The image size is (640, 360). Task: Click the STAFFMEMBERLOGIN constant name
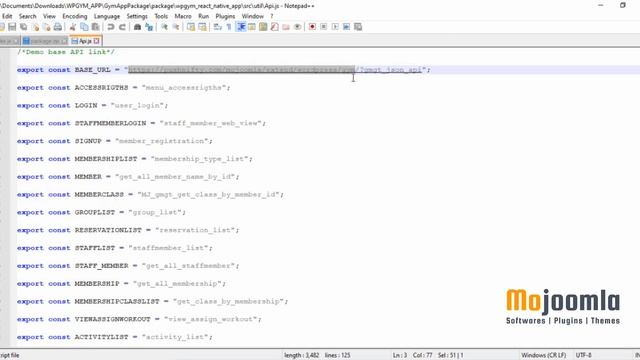(110, 123)
